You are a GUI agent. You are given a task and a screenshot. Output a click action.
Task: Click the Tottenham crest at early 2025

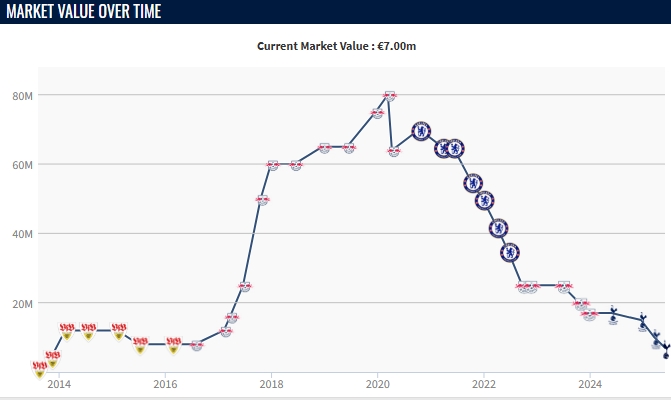644,321
